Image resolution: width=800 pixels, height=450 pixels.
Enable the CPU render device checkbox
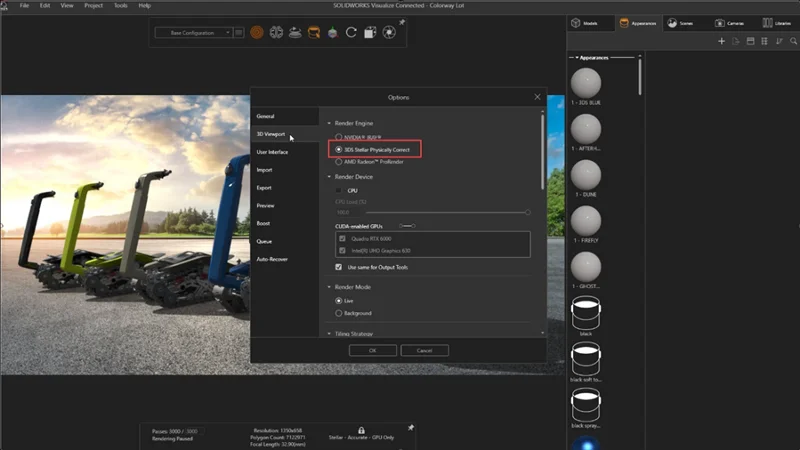click(338, 190)
